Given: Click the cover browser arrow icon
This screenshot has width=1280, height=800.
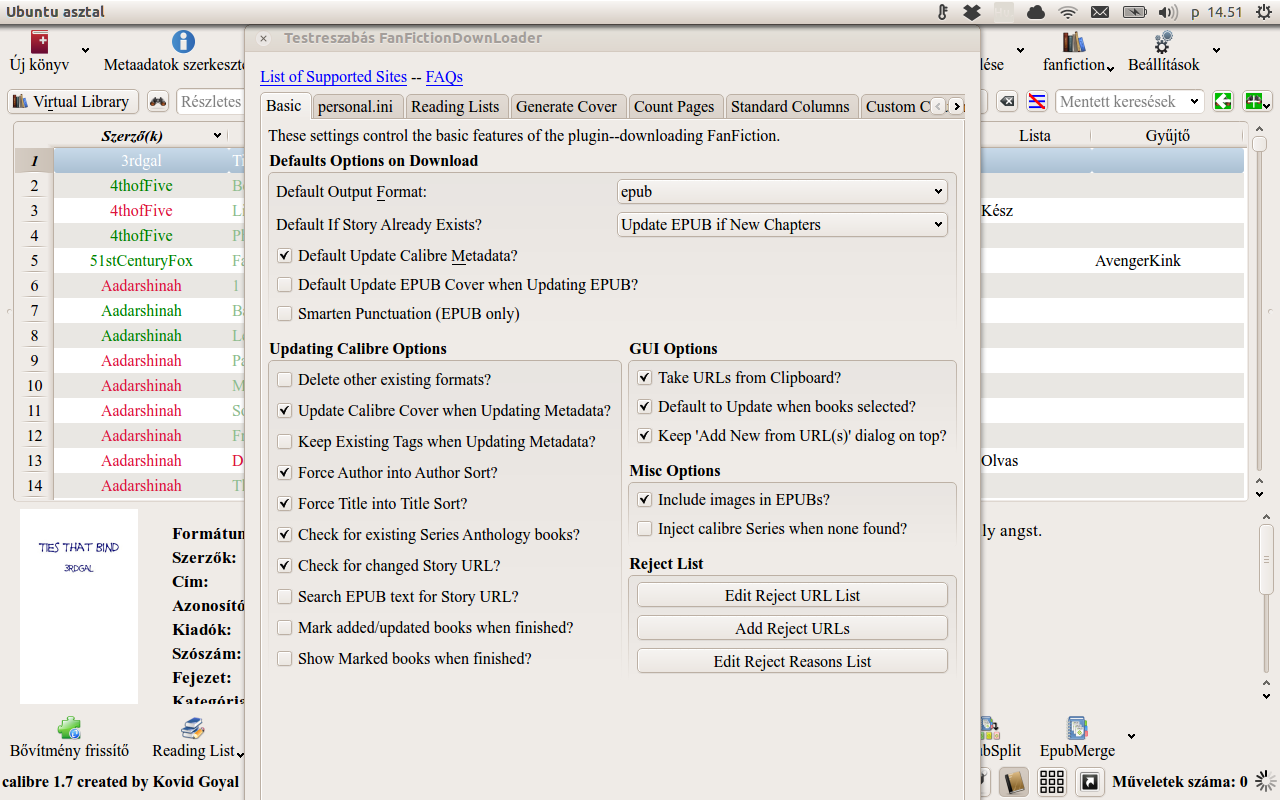Looking at the screenshot, I should click(1090, 782).
